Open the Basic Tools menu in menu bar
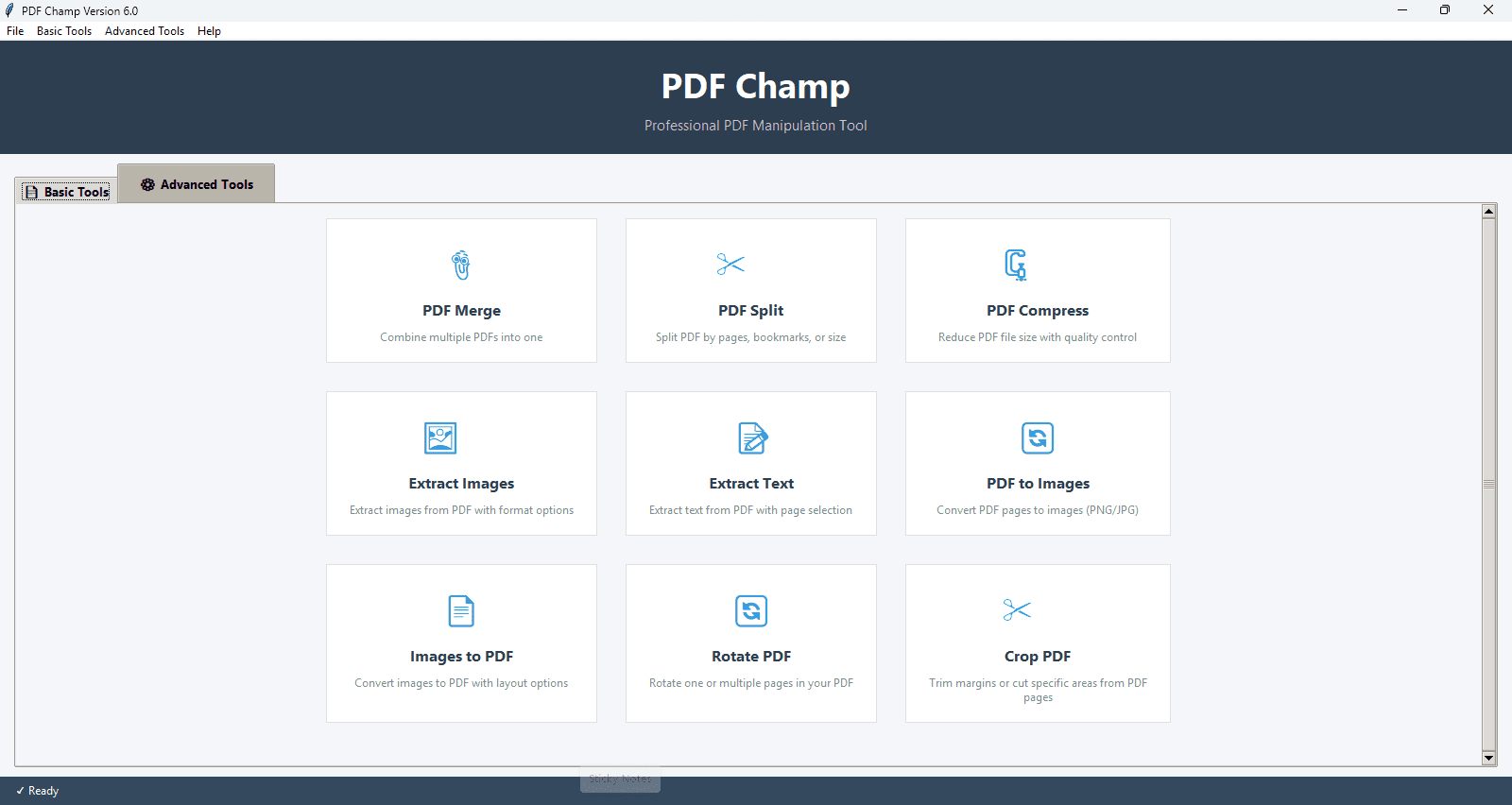Screen dimensions: 1512x805 click(64, 31)
